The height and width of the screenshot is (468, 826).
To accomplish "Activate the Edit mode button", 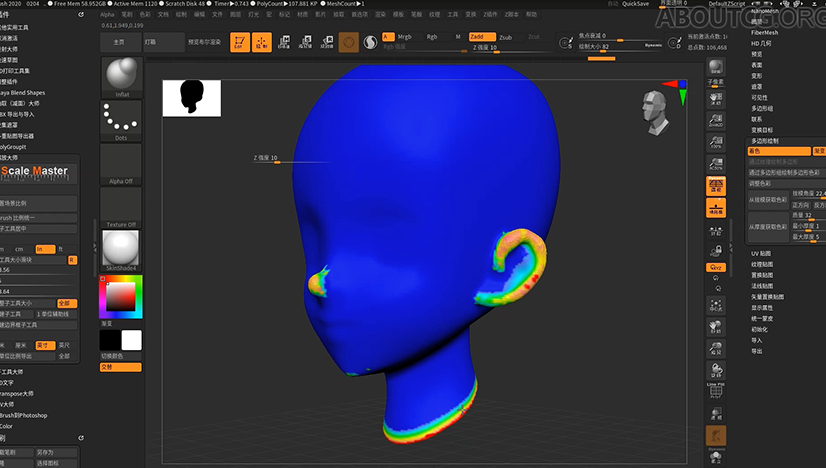I will pyautogui.click(x=240, y=42).
